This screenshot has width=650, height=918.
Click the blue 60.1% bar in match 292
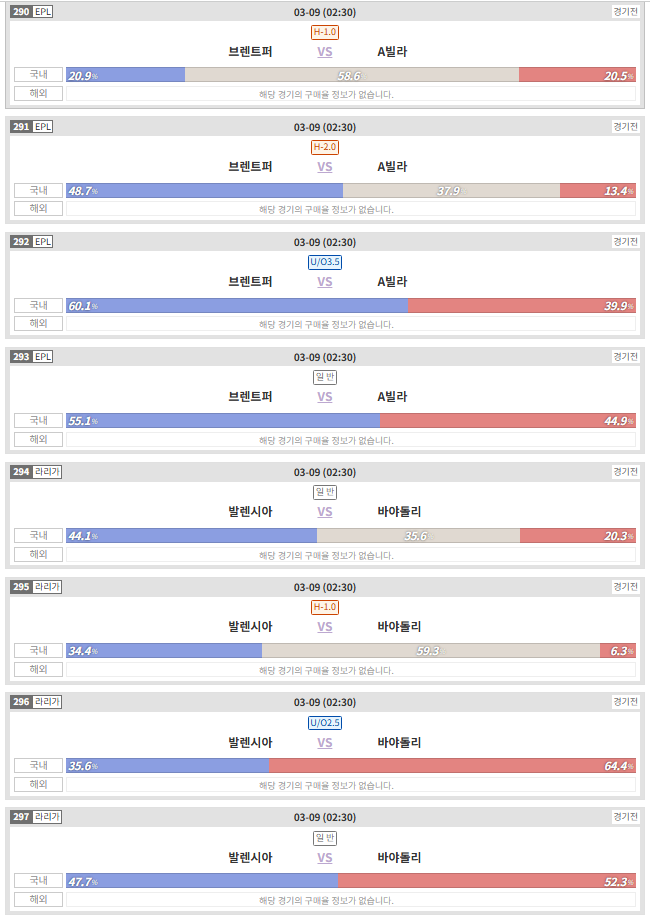237,306
